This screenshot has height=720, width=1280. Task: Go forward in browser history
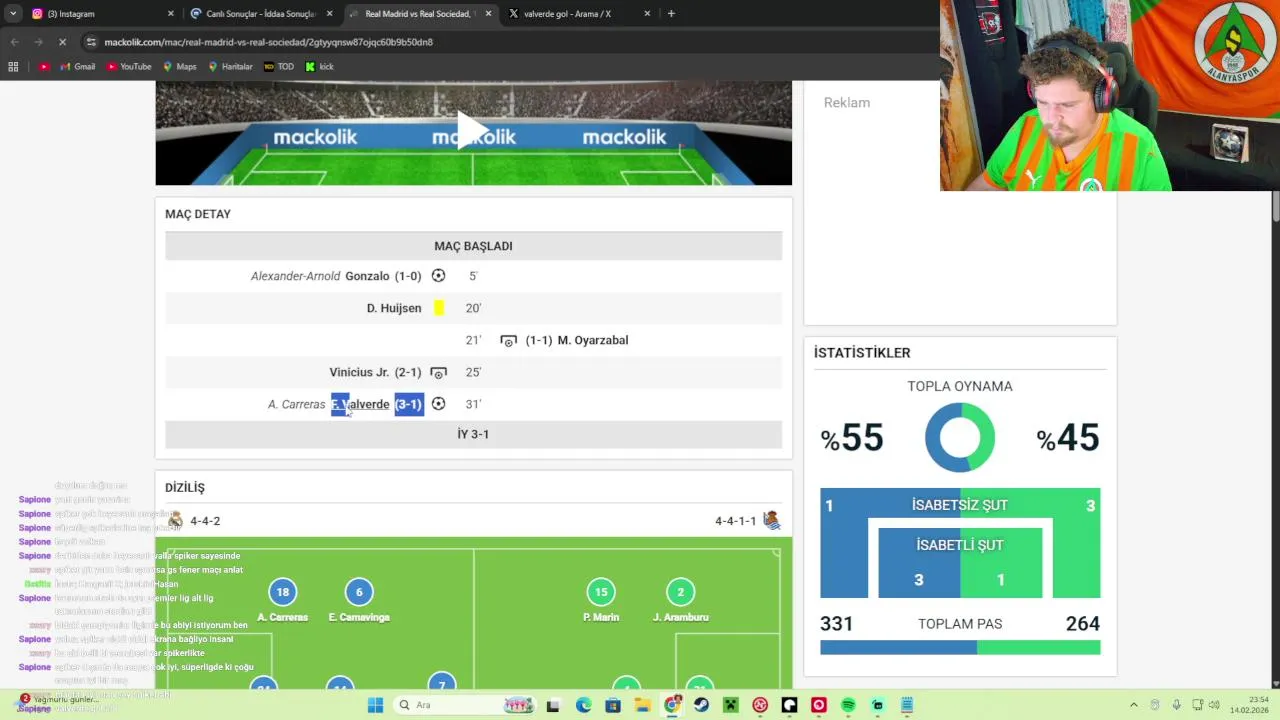tap(38, 42)
